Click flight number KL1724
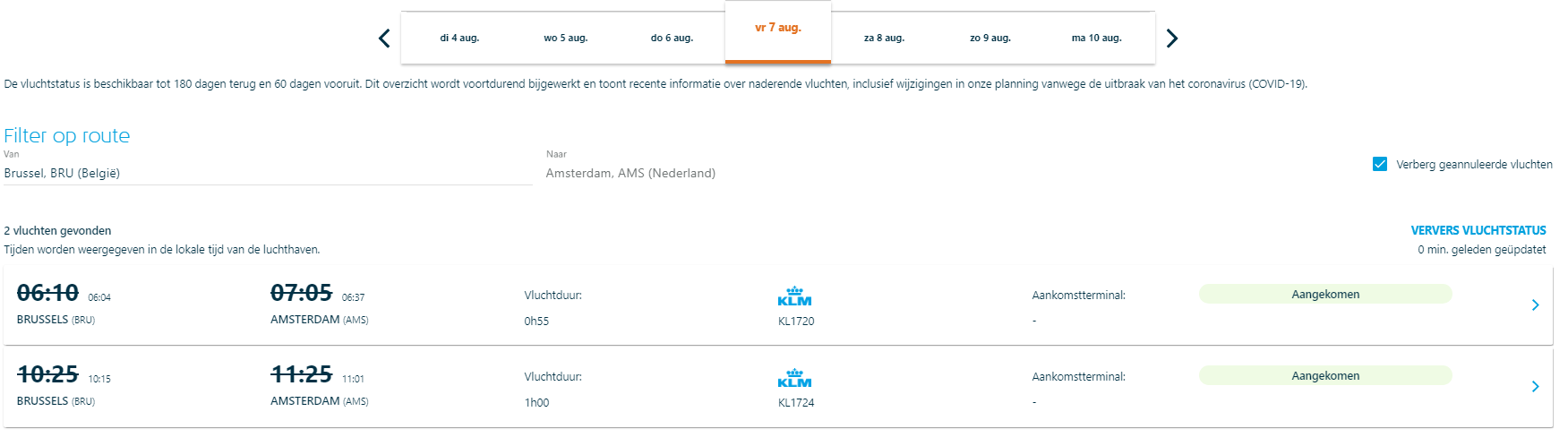1568x446 pixels. (796, 403)
